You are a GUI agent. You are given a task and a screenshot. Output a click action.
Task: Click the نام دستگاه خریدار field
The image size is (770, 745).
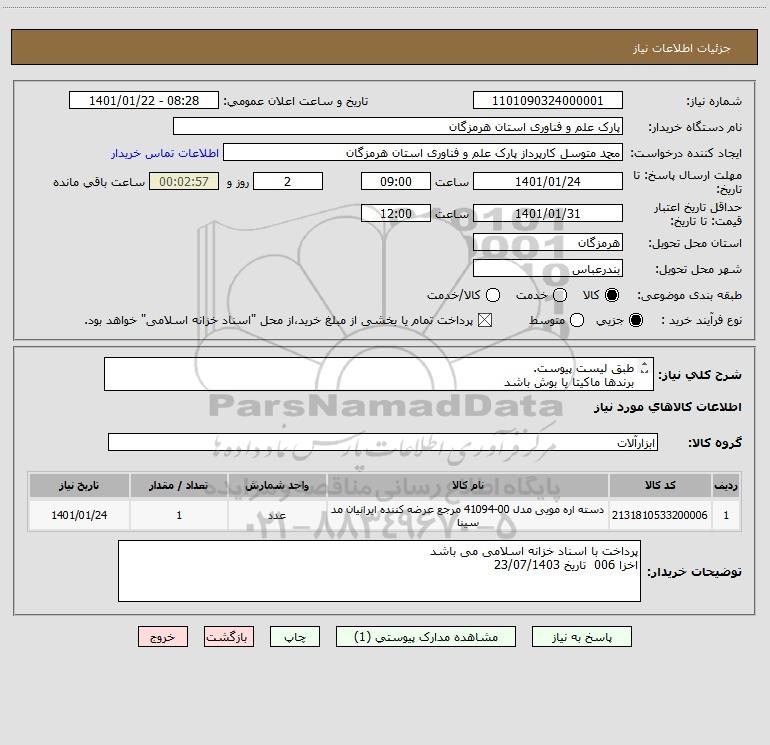click(398, 127)
